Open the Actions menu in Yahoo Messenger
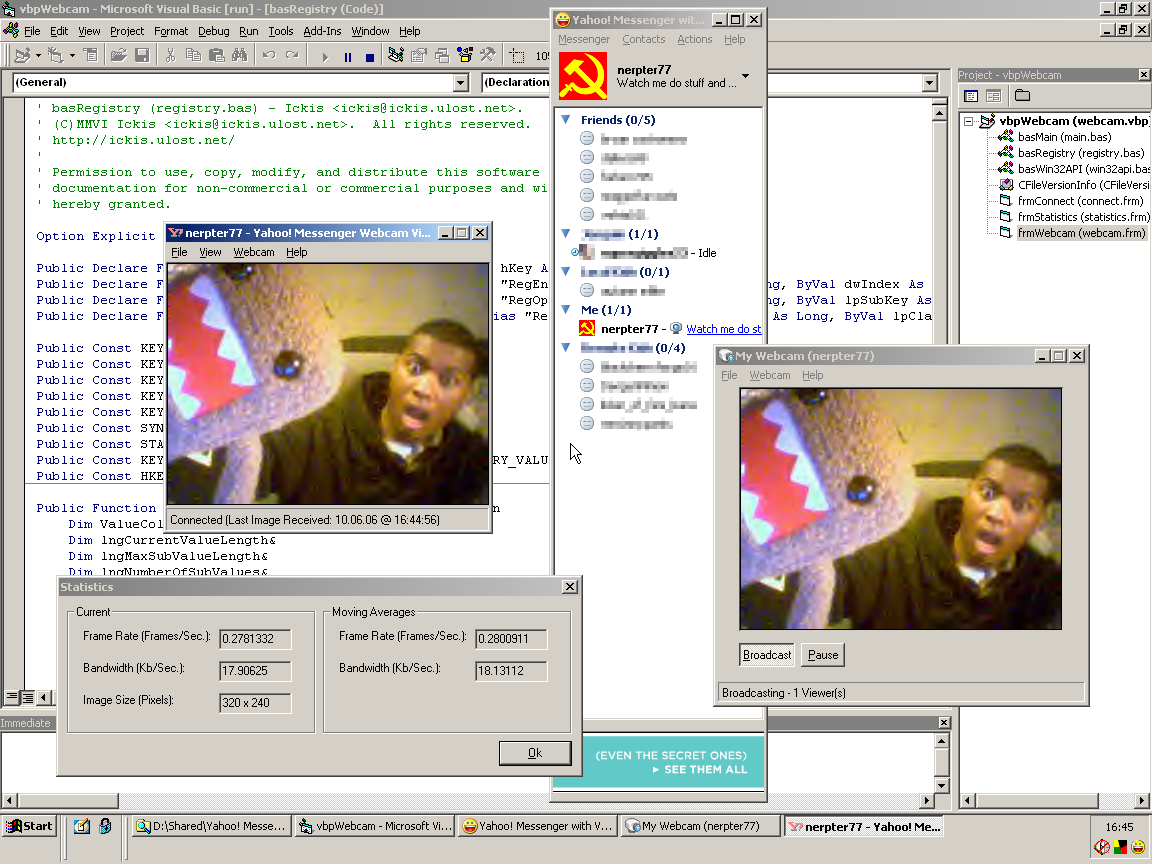 tap(694, 39)
